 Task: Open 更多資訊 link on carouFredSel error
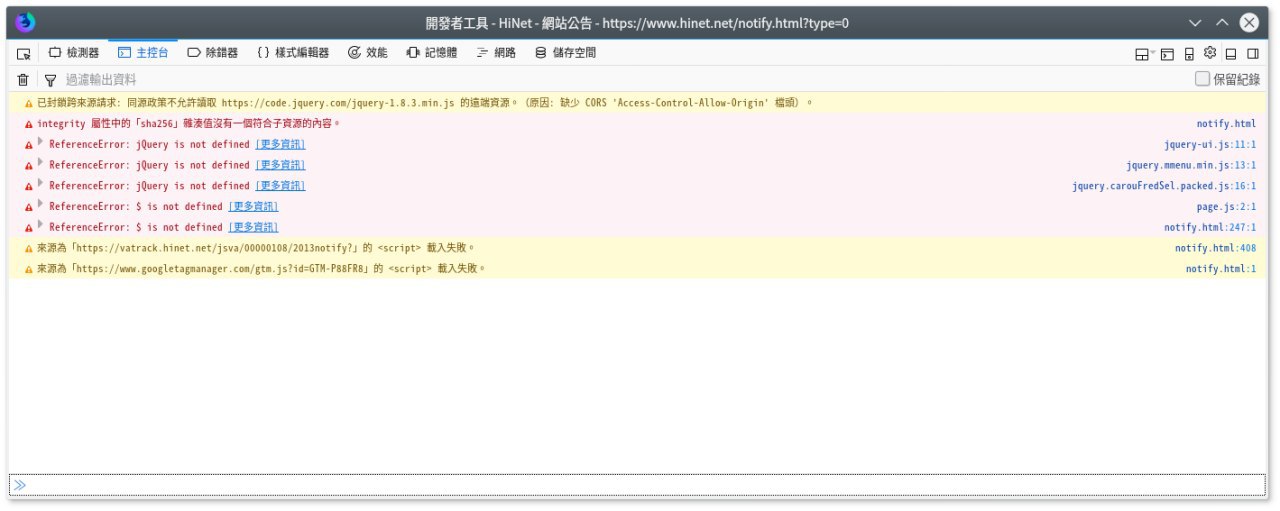281,186
